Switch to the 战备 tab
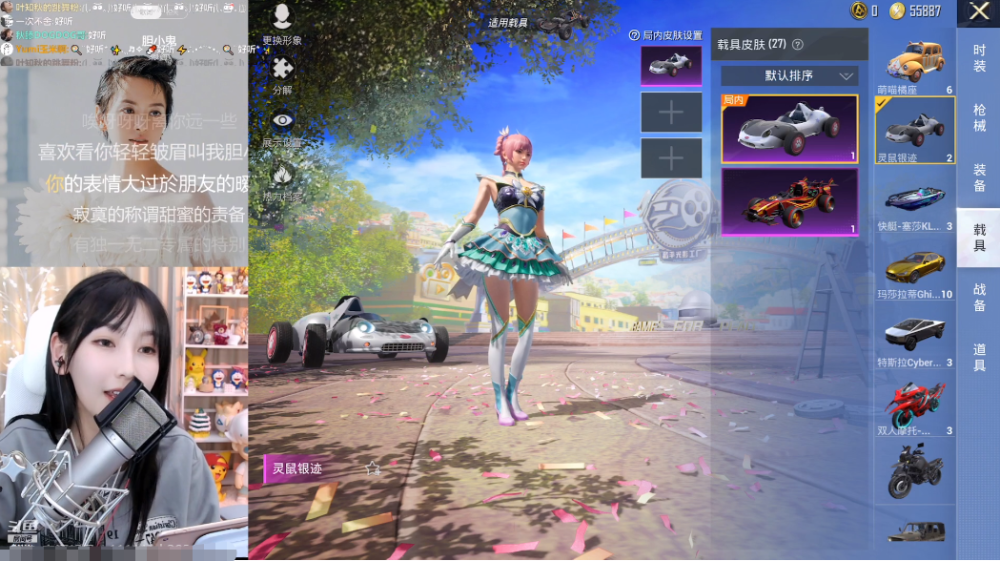The width and height of the screenshot is (1000, 561). coord(979,297)
